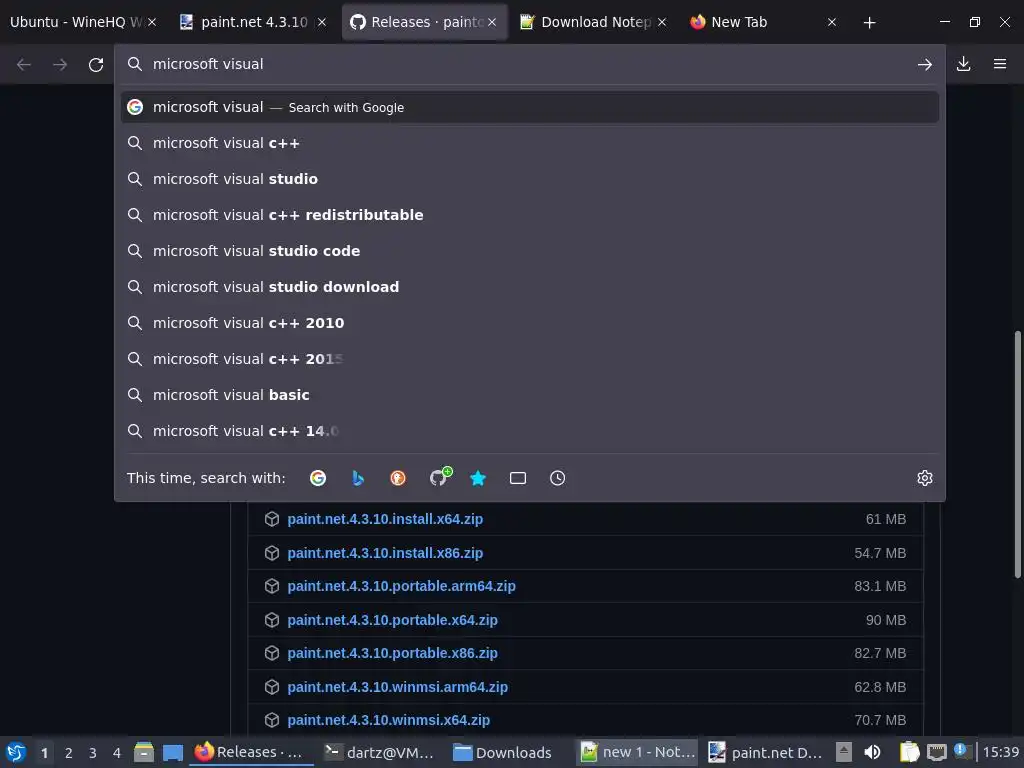Search this time with DuckDuckGo icon

point(398,478)
